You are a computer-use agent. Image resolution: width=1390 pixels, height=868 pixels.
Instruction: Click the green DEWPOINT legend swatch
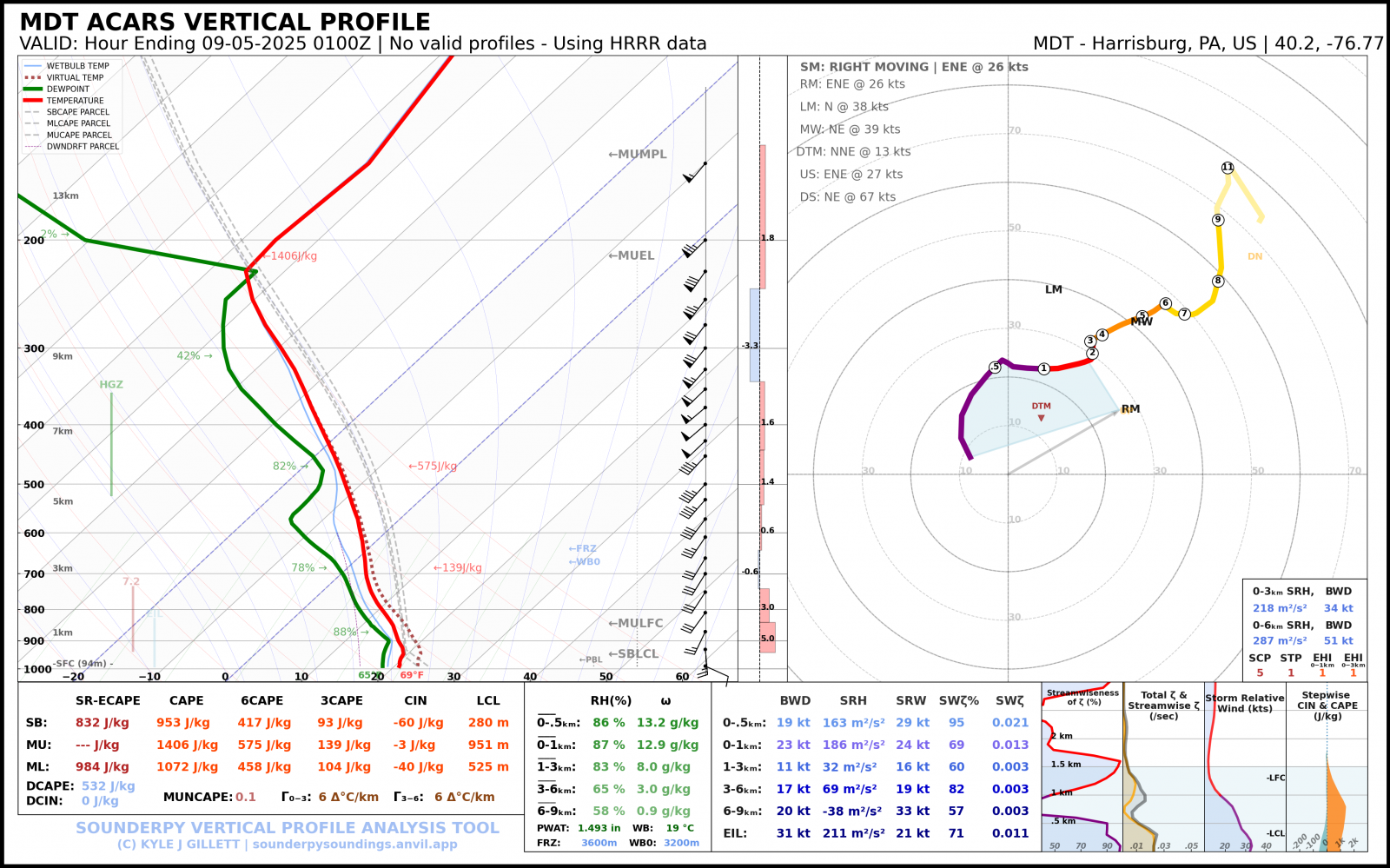pyautogui.click(x=33, y=89)
